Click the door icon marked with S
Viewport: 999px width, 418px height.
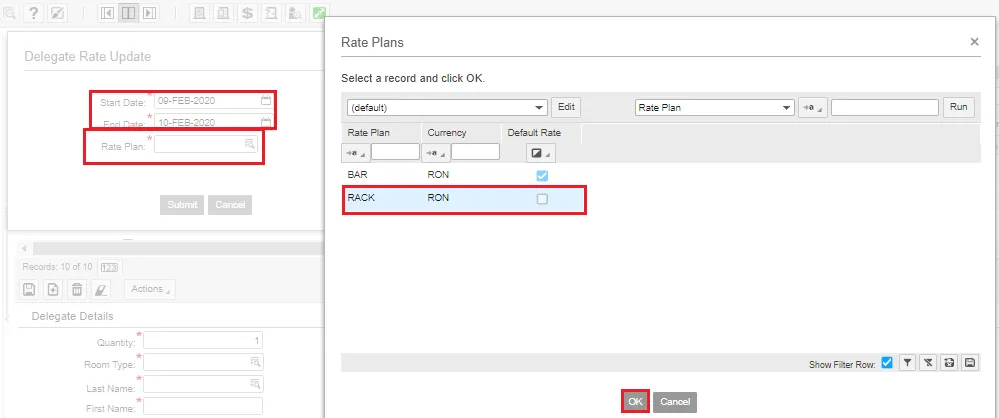(x=199, y=13)
